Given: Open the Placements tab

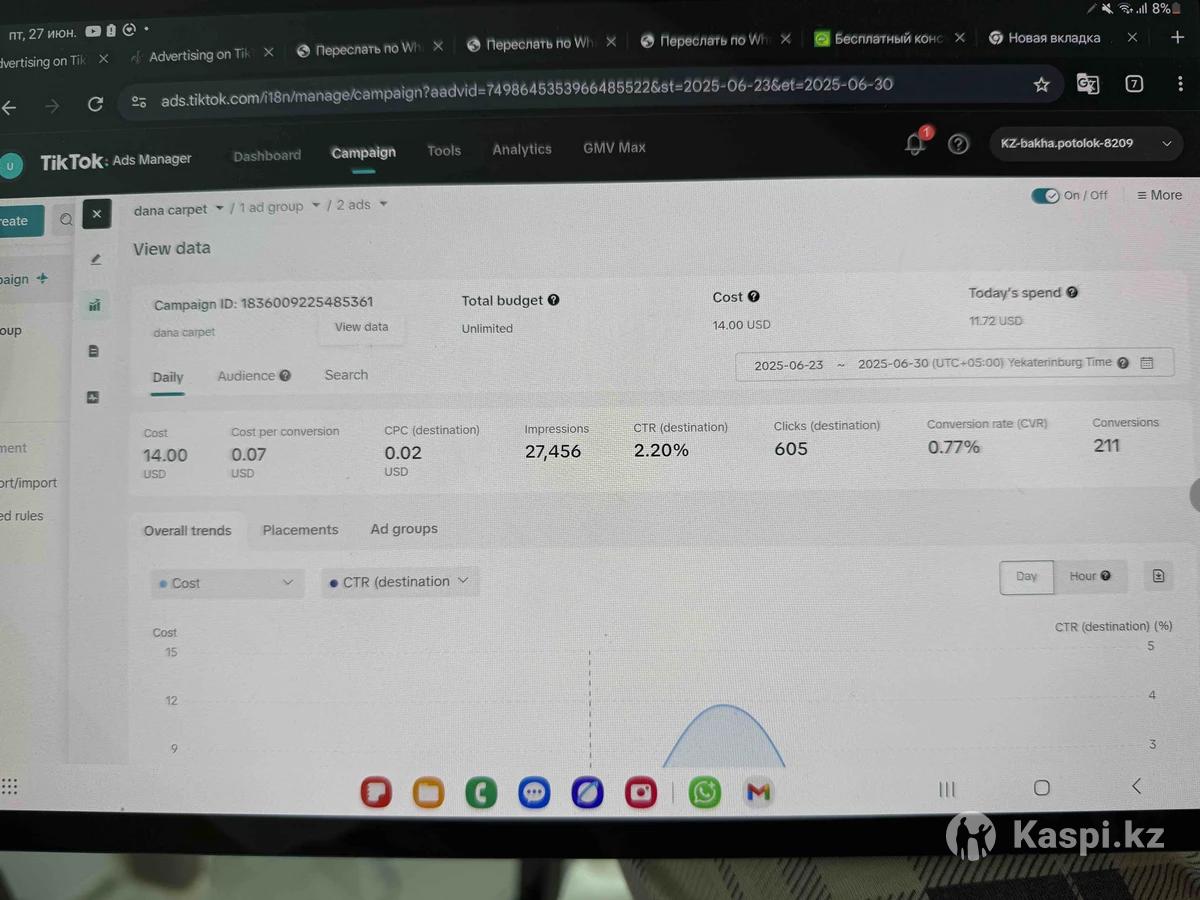Looking at the screenshot, I should coord(300,530).
